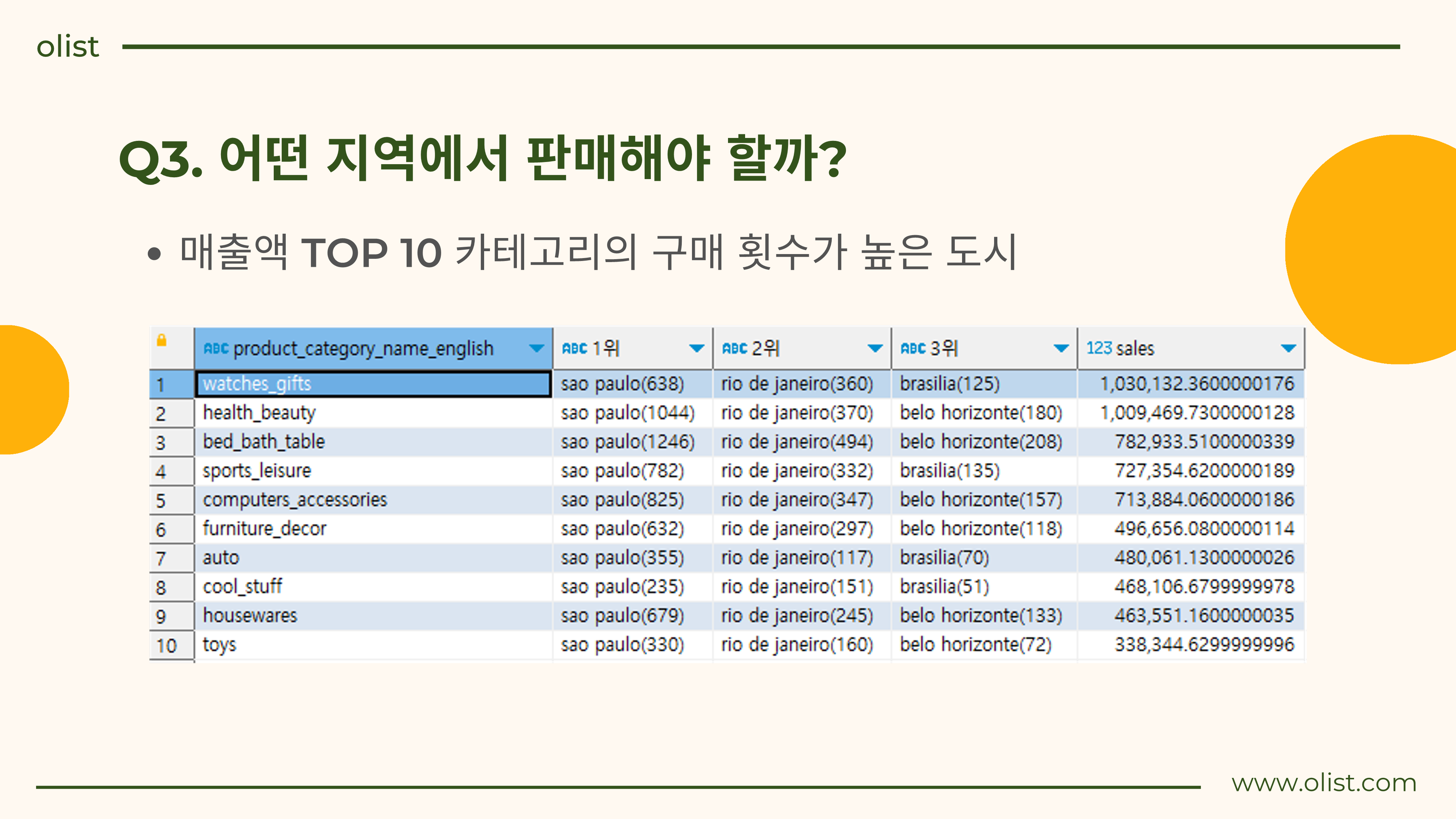Click the furniture_decor cell

coord(373,529)
